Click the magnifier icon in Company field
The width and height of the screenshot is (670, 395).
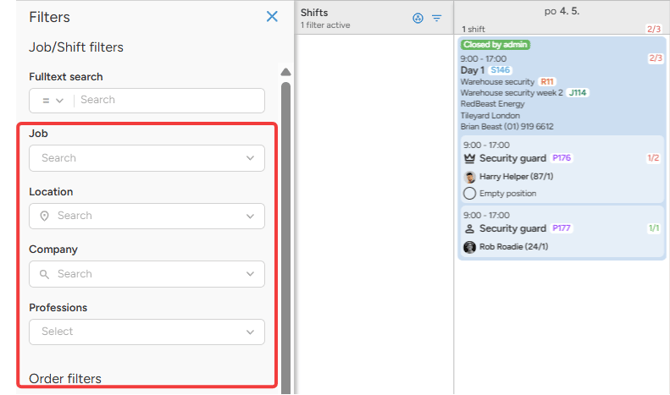44,274
